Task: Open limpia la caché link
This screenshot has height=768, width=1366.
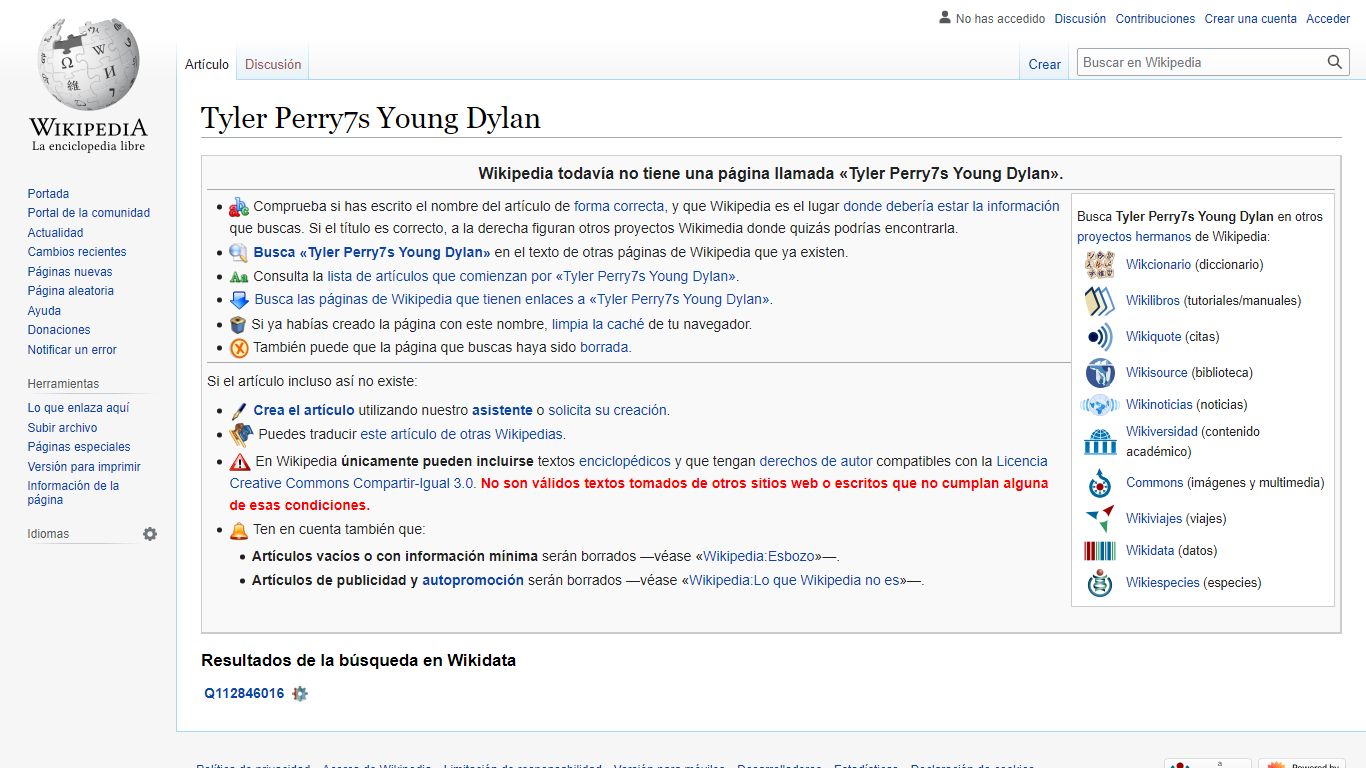Action: point(598,324)
